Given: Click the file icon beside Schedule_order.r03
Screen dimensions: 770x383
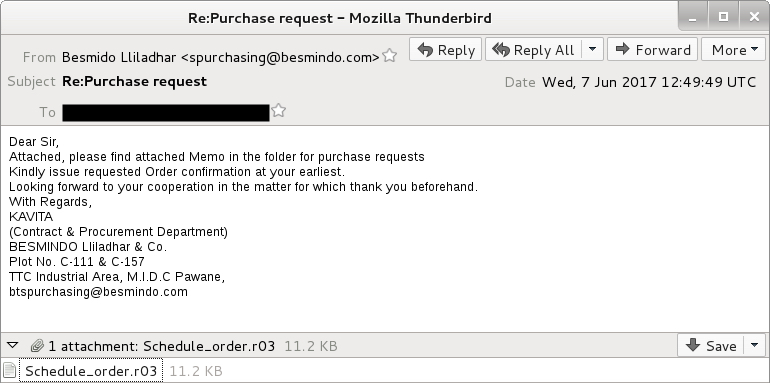Looking at the screenshot, I should (x=9, y=371).
